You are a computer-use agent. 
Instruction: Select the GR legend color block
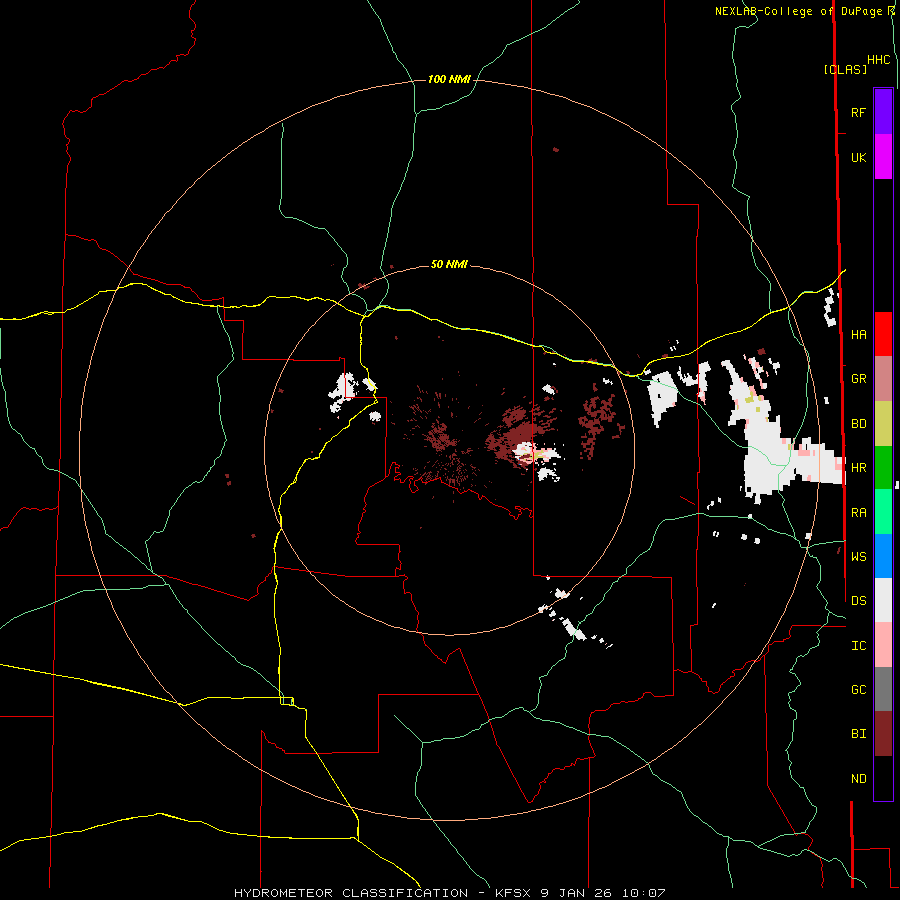click(883, 379)
